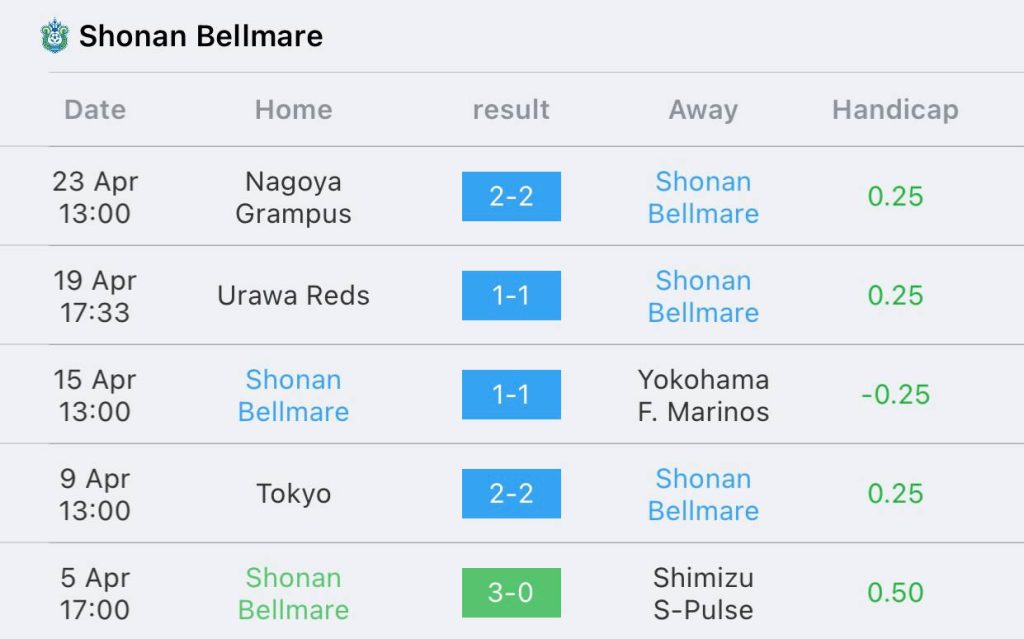The width and height of the screenshot is (1024, 639).
Task: Select the Handicap column header
Action: click(895, 110)
